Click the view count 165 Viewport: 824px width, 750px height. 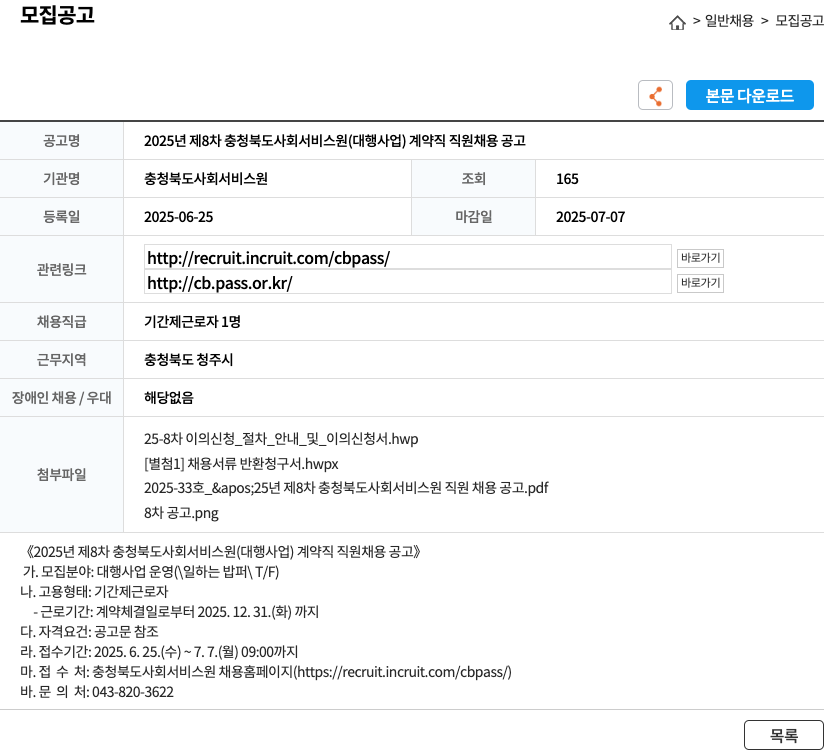pyautogui.click(x=567, y=179)
